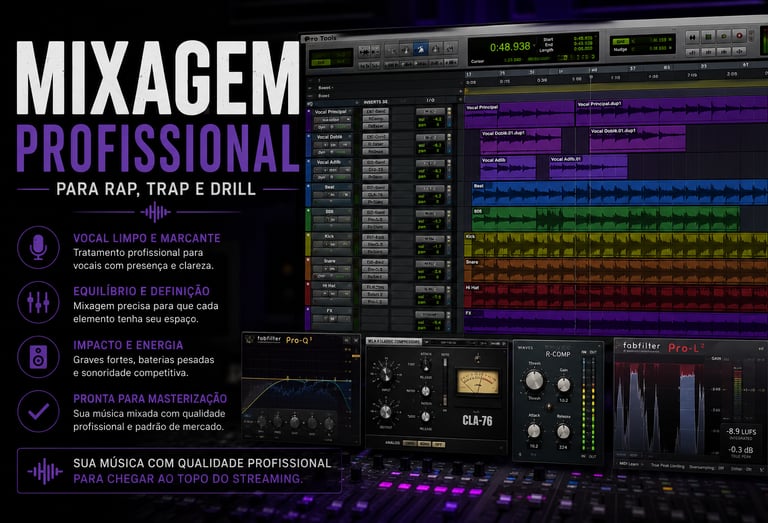This screenshot has width=768, height=523.
Task: Click the CLA-76 Input knob
Action: pyautogui.click(x=385, y=375)
